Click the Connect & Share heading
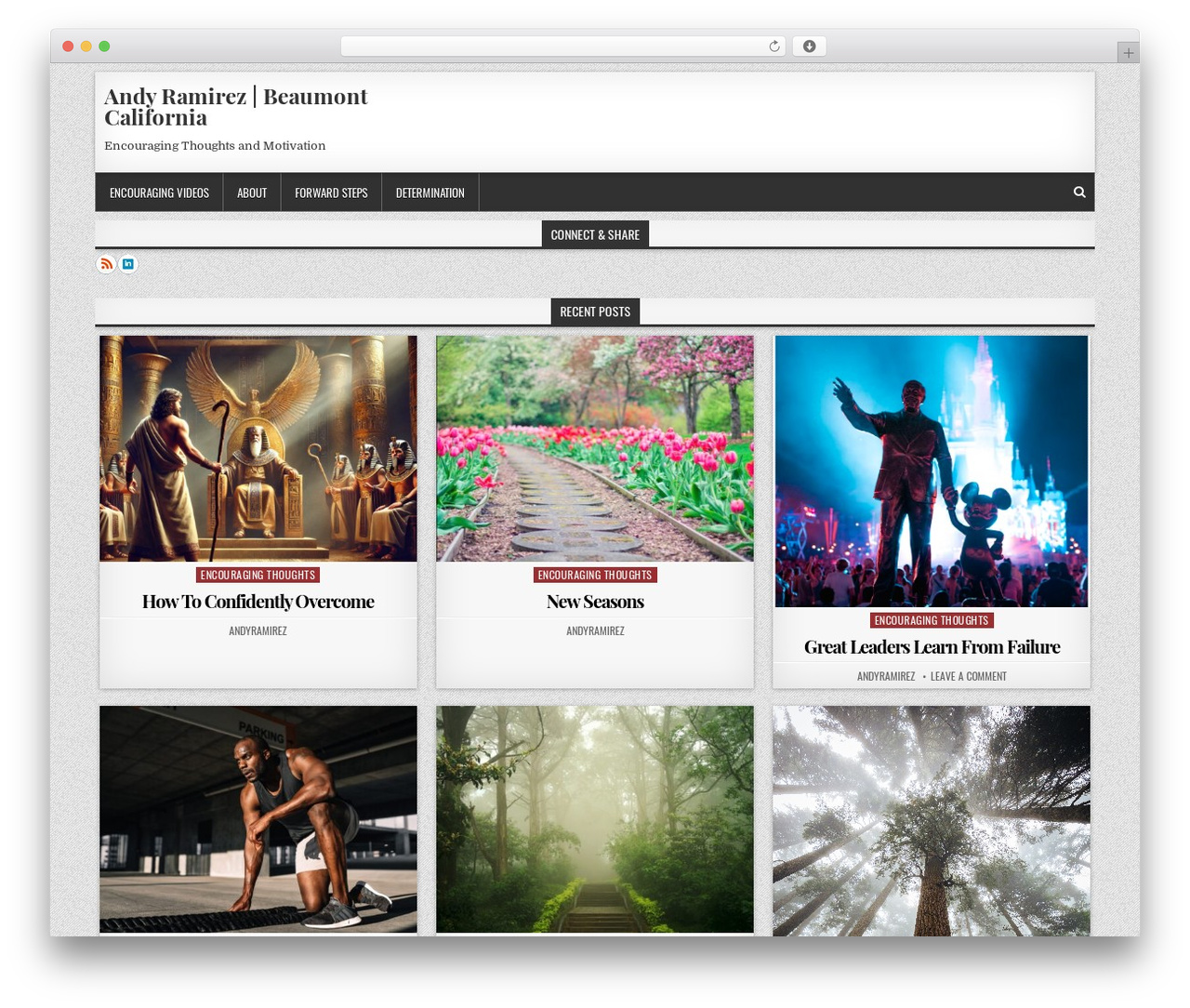Screen dimensions: 1190x1008 (595, 234)
